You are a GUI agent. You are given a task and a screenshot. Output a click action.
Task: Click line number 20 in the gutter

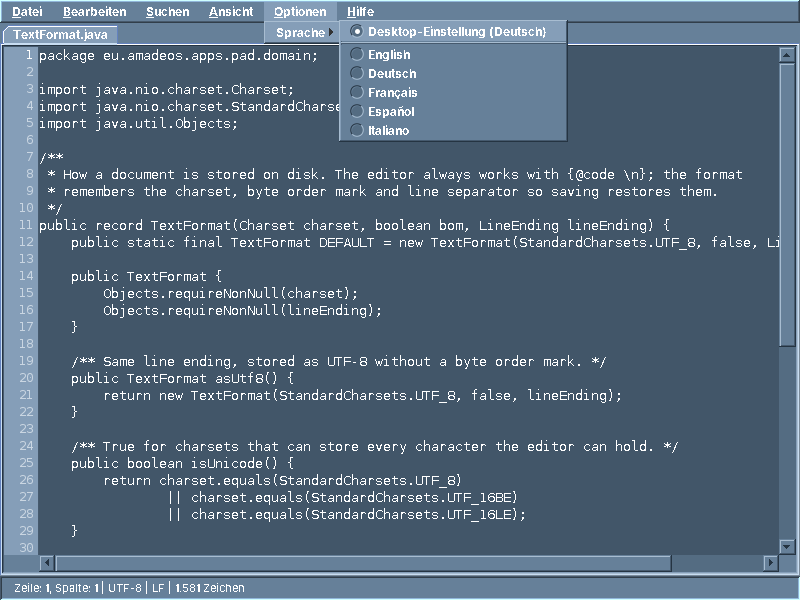[26, 378]
